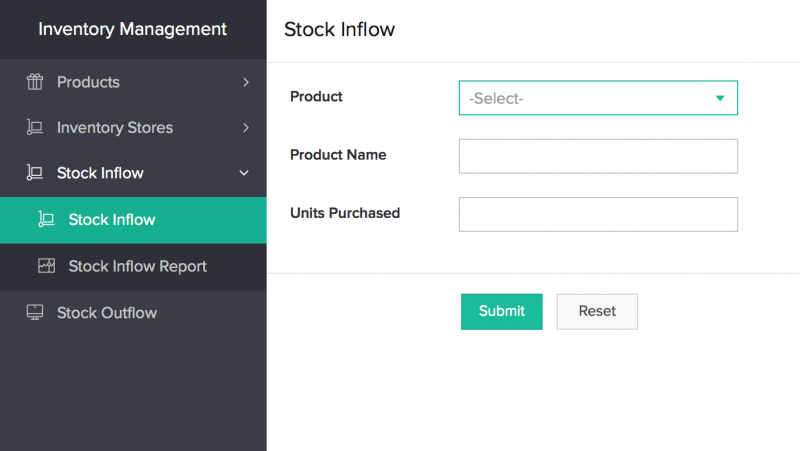Click the green arrow in the Product dropdown
This screenshot has width=800, height=451.
coord(719,98)
